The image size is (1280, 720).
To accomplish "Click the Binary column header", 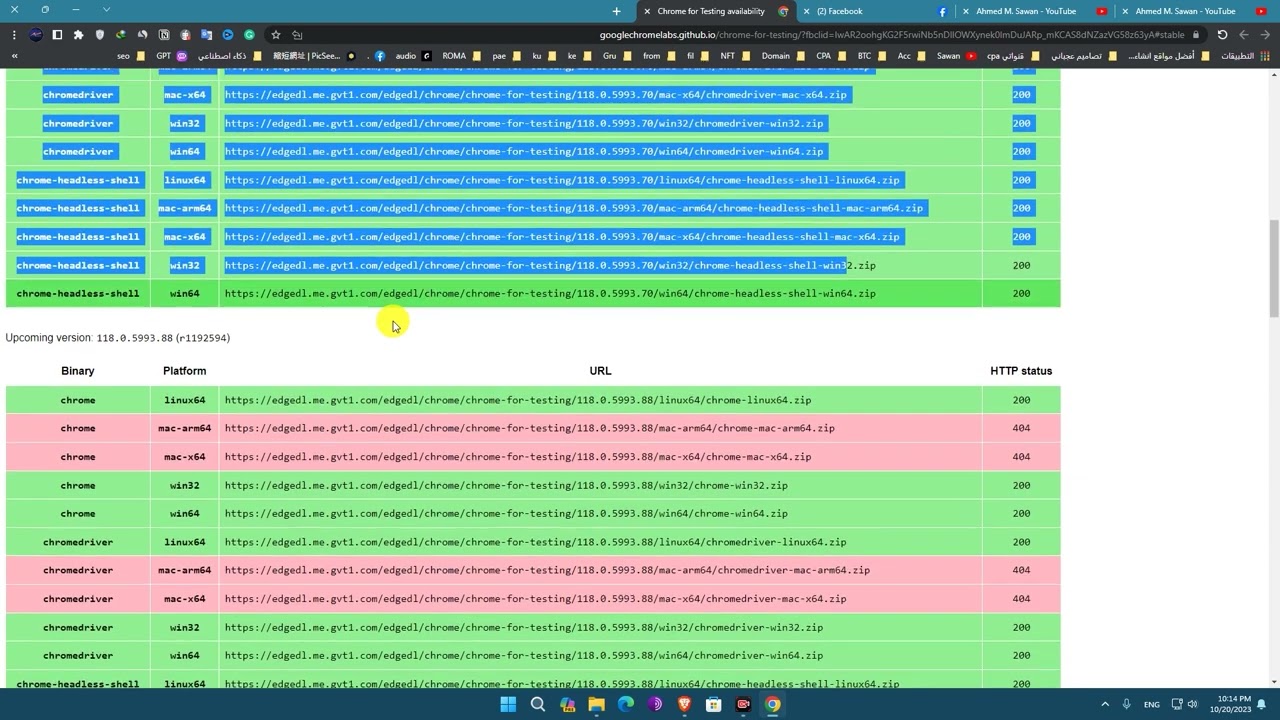I will click(78, 371).
